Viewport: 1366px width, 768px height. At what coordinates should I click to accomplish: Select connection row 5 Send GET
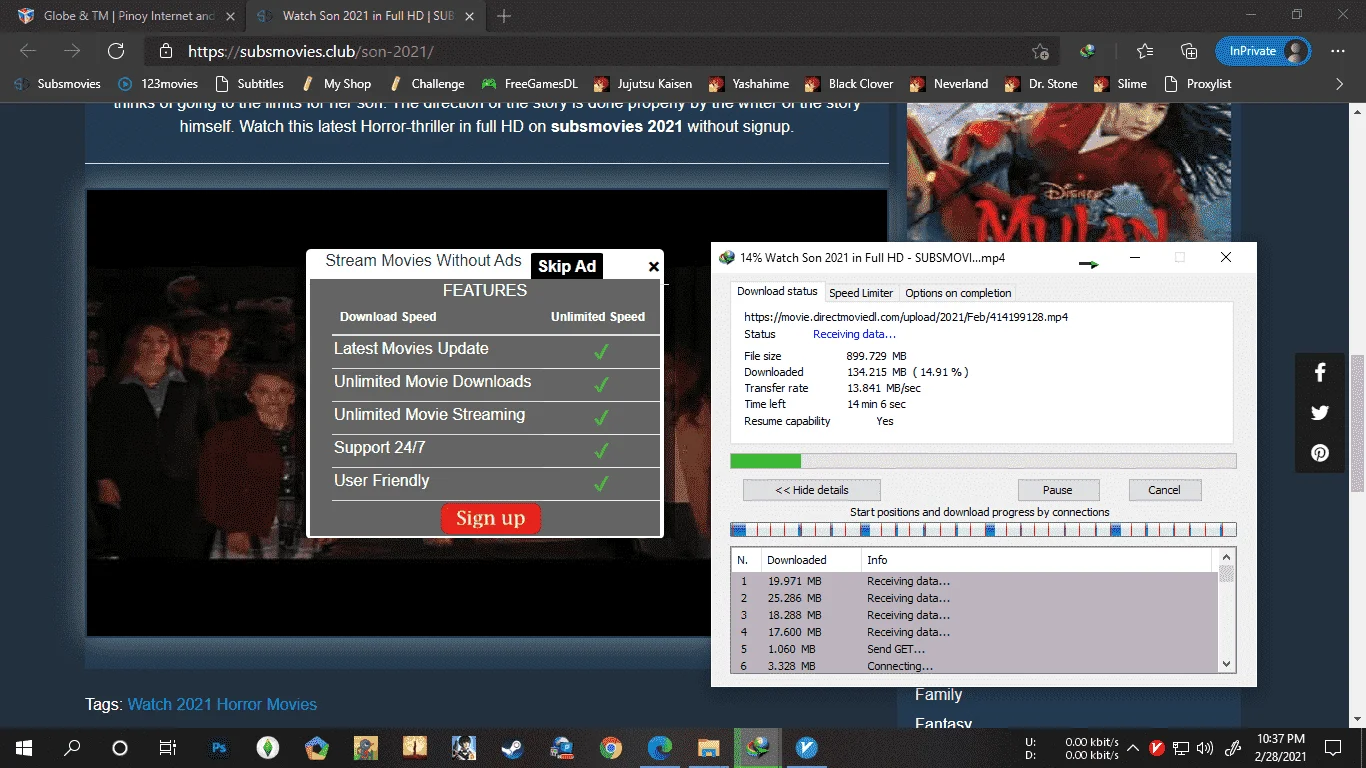coord(974,649)
